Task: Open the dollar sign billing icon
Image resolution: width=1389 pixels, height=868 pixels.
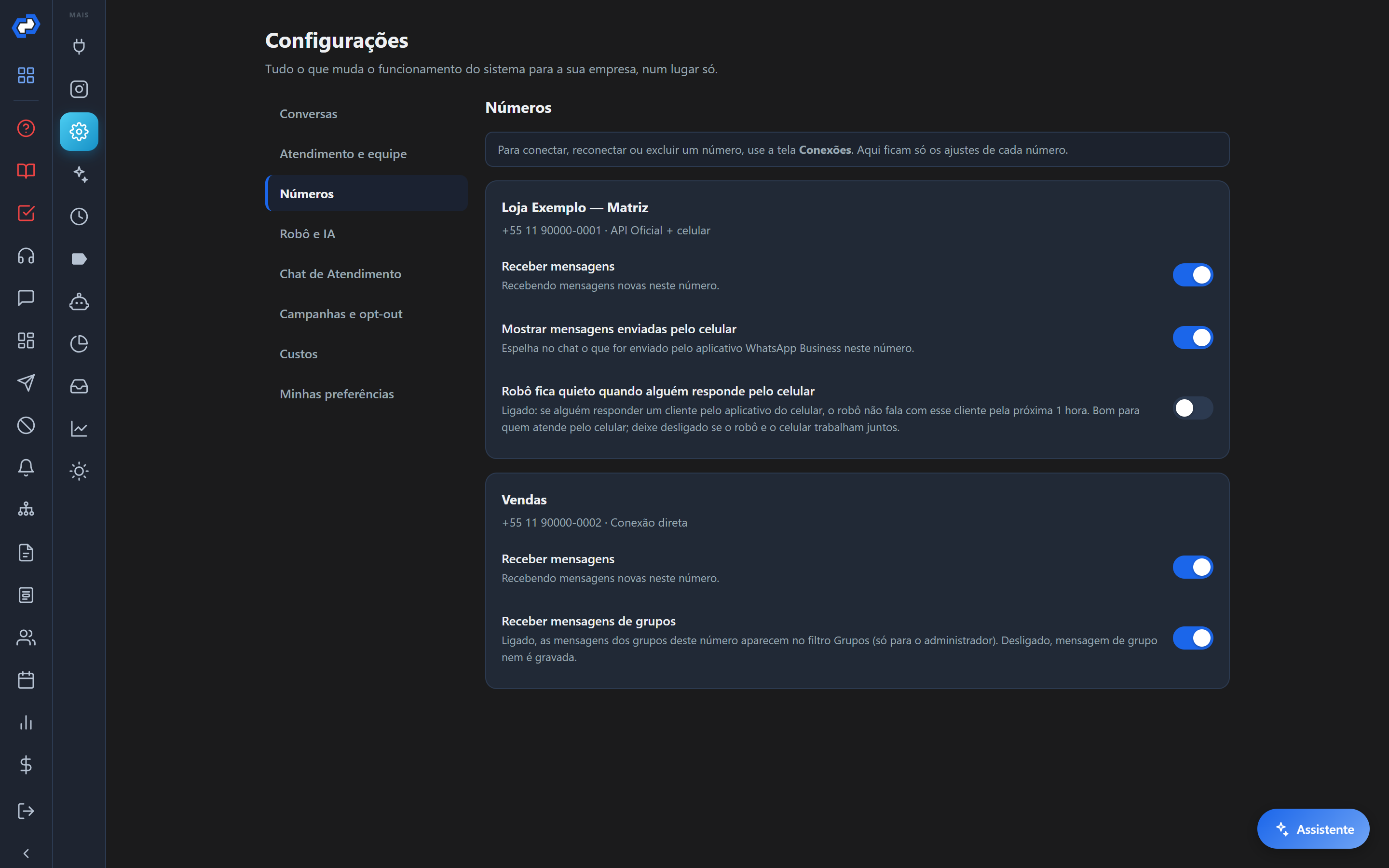Action: click(x=26, y=765)
